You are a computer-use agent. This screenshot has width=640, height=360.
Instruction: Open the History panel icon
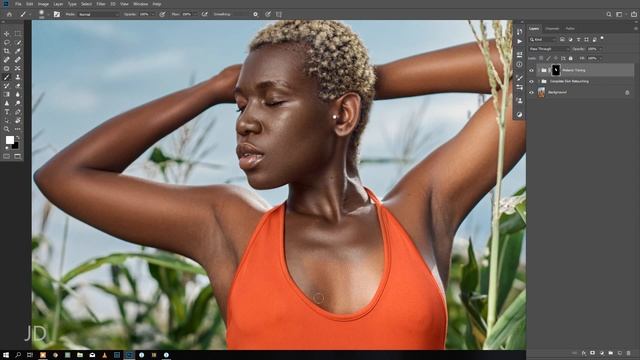519,31
